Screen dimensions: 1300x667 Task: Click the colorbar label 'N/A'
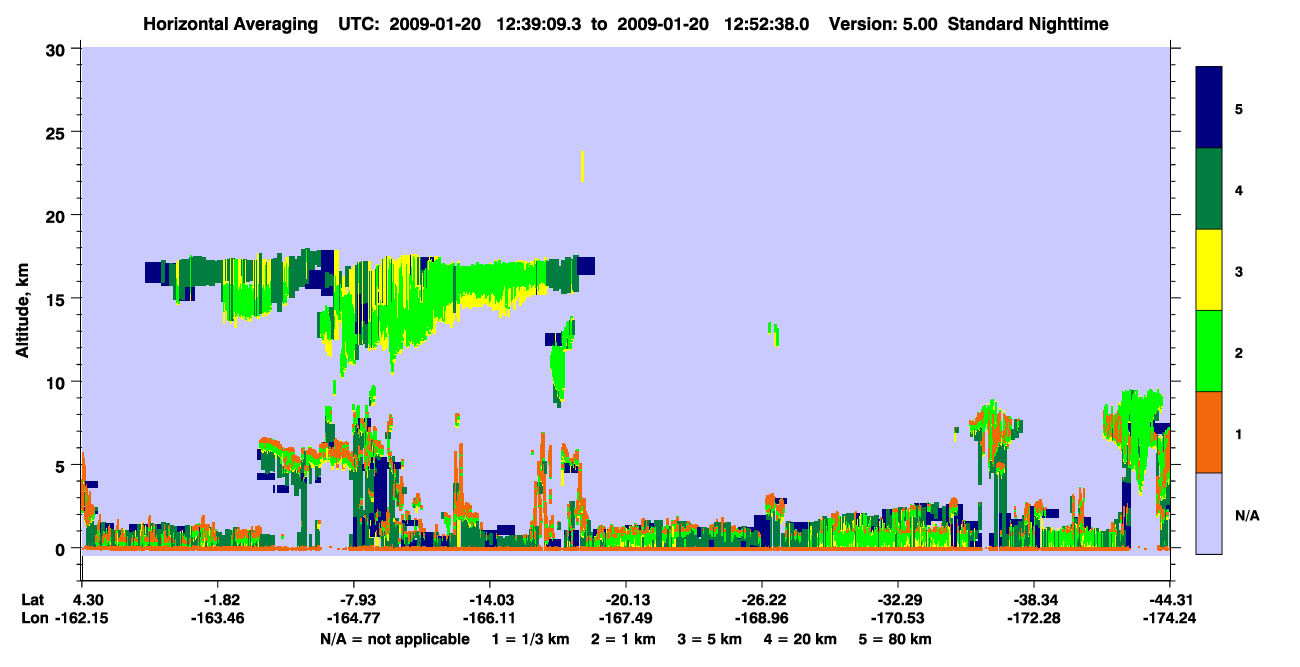tap(1246, 516)
